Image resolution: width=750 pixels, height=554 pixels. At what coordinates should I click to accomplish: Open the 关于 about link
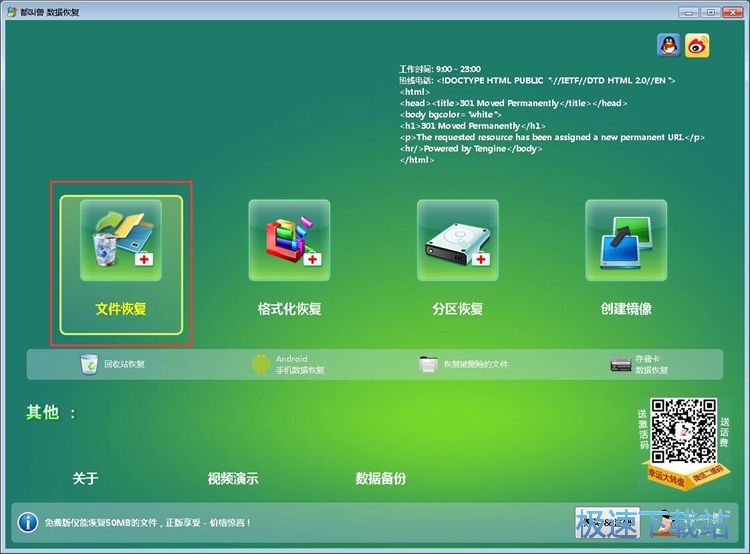[x=86, y=478]
